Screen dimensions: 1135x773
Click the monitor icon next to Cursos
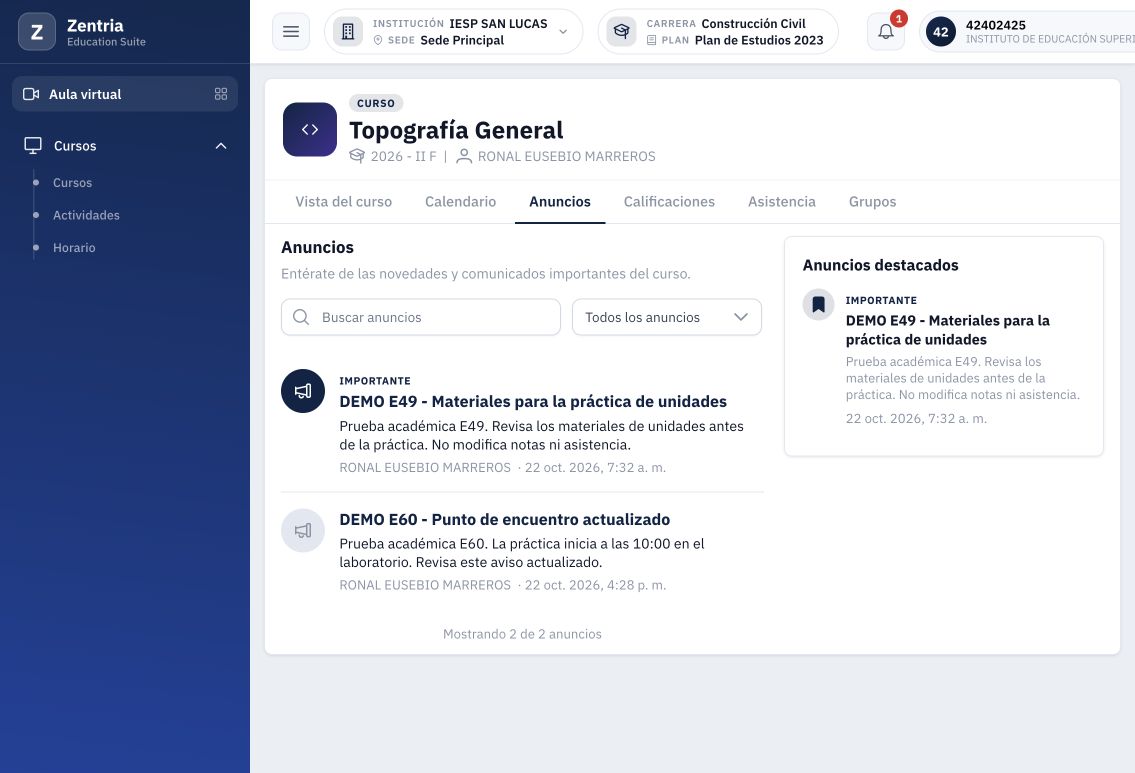[33, 145]
